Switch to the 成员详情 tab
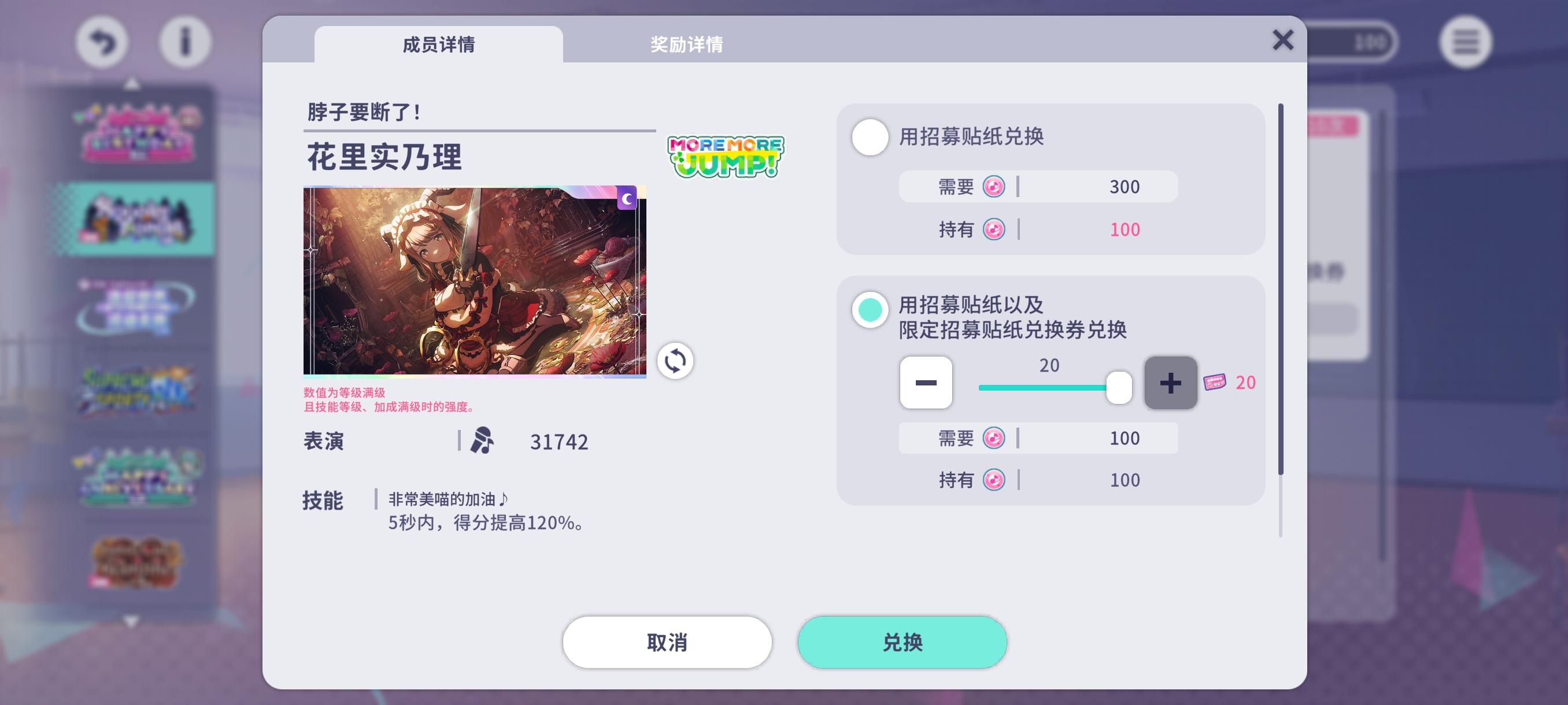The width and height of the screenshot is (1568, 705). pyautogui.click(x=438, y=44)
